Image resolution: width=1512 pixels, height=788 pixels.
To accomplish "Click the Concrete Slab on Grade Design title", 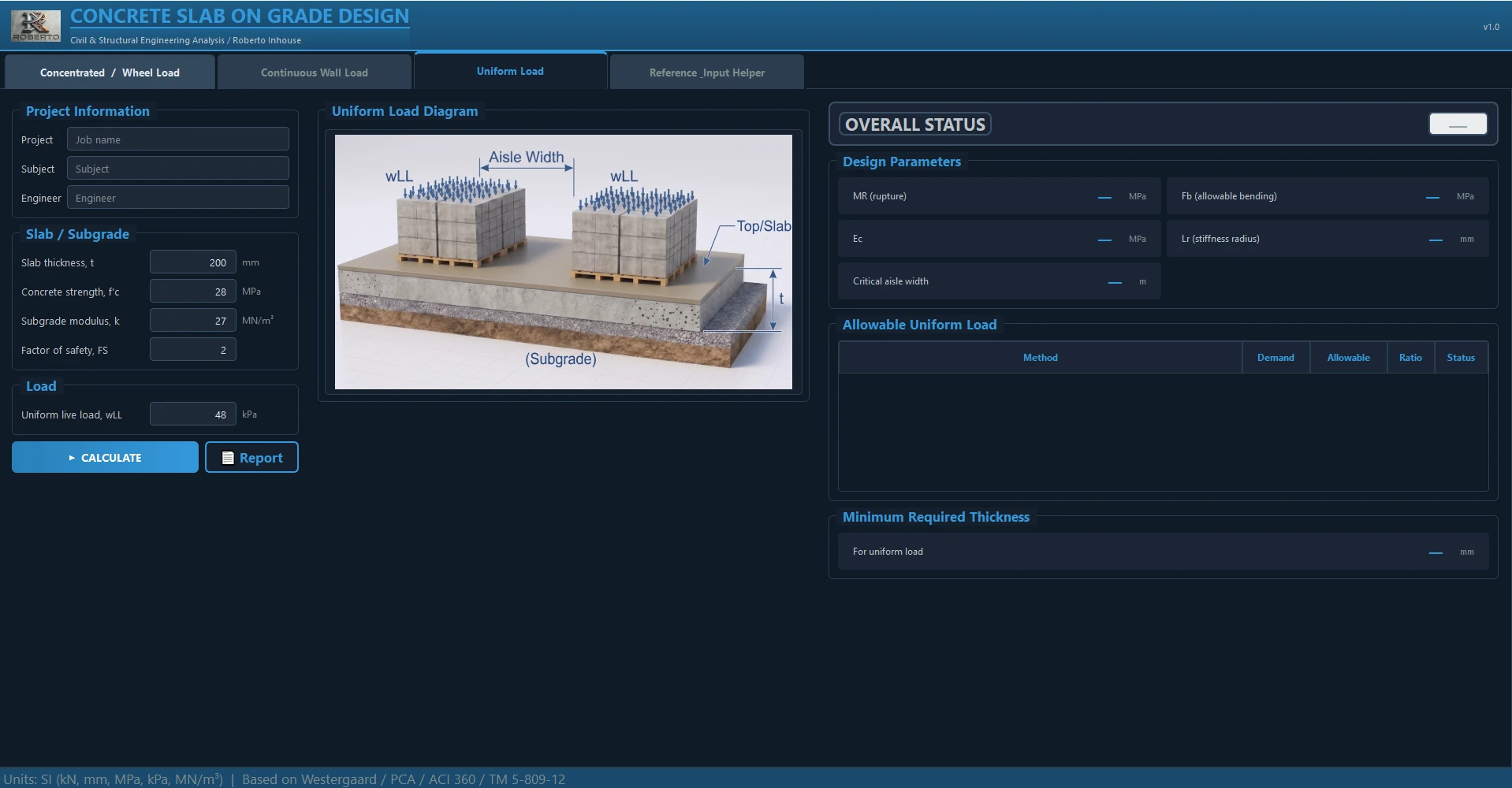I will (x=240, y=16).
